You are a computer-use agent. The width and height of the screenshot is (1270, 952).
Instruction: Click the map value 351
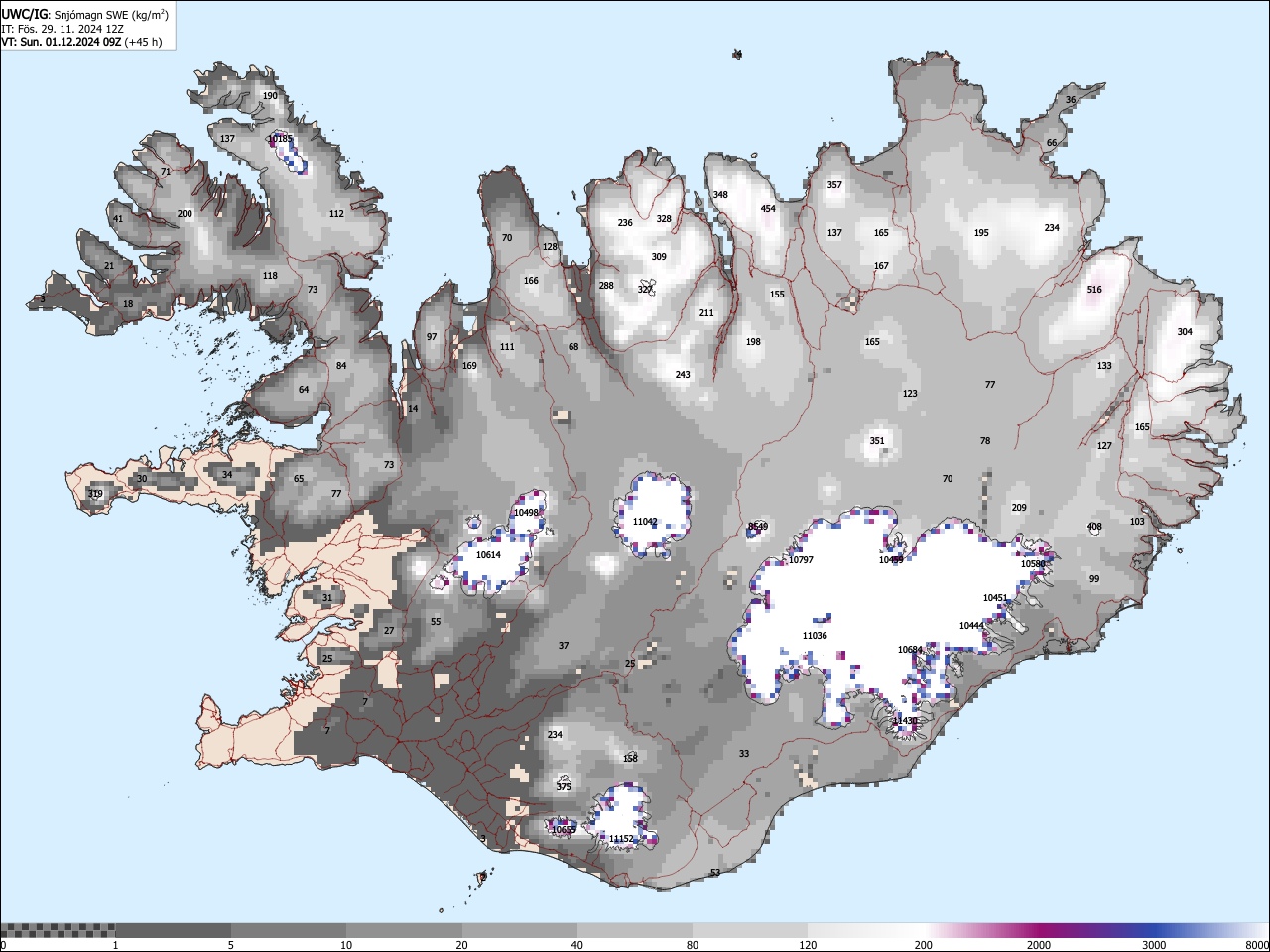[x=877, y=441]
